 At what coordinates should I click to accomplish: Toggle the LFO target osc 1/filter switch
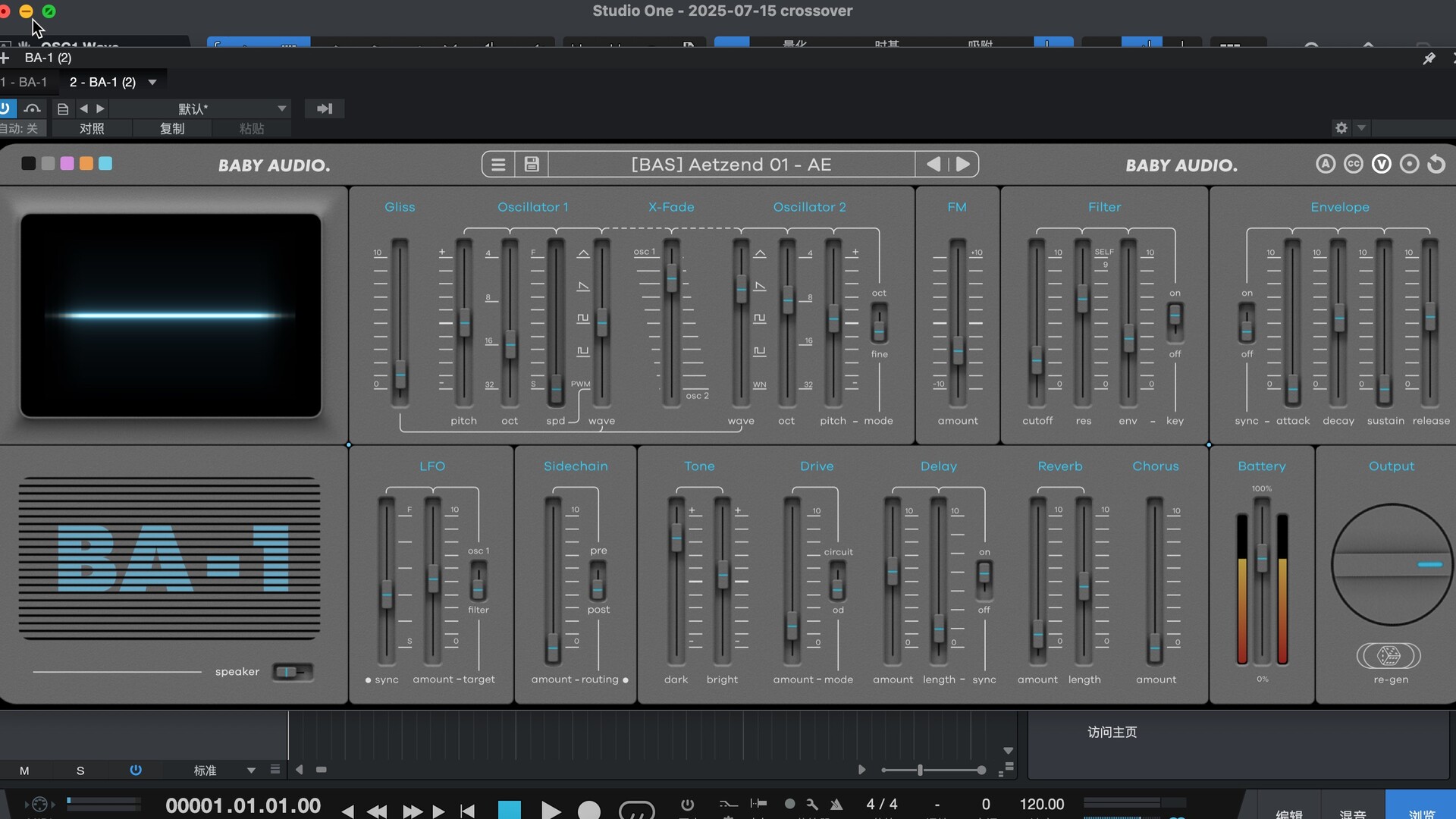tap(478, 580)
